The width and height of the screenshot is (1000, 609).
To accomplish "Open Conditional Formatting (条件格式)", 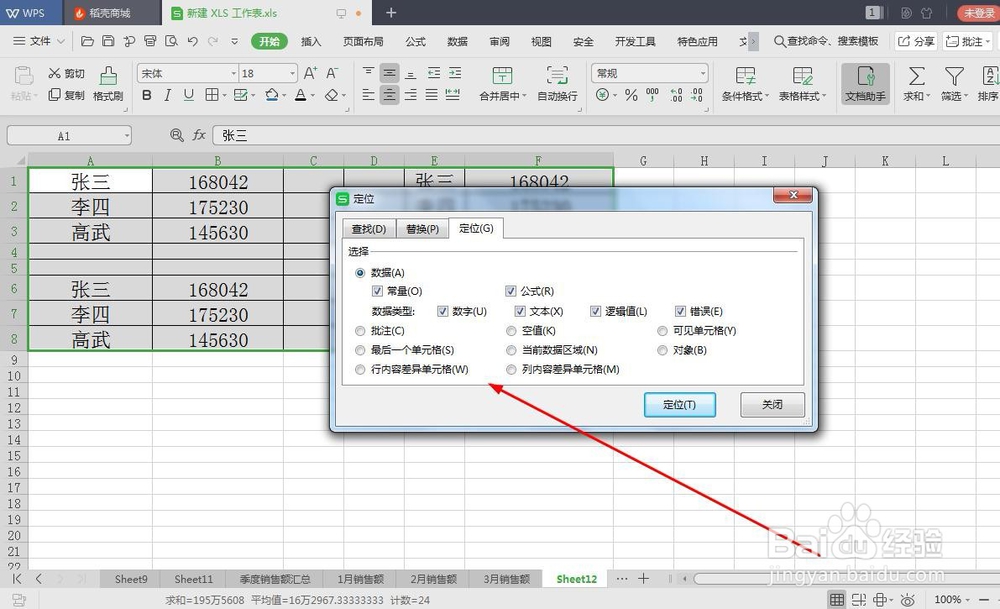I will [744, 85].
